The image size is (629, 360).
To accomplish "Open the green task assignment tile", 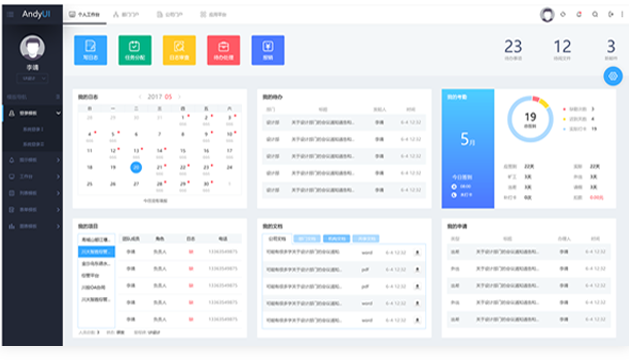I will [135, 50].
